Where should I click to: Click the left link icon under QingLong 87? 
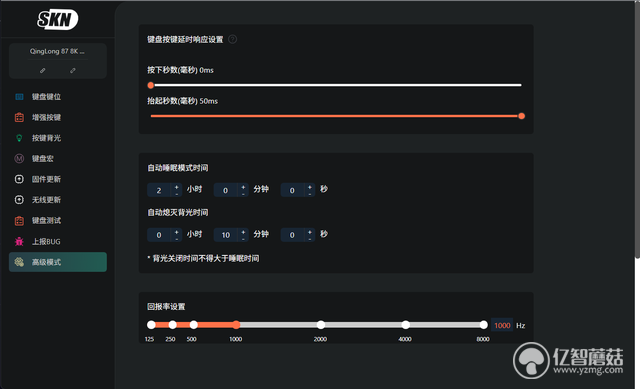pos(42,71)
